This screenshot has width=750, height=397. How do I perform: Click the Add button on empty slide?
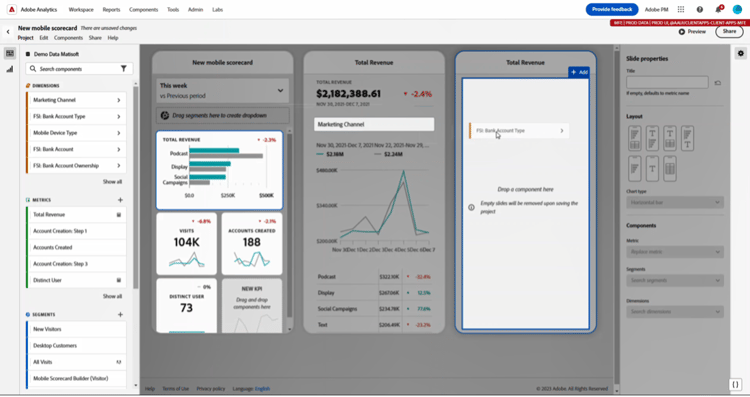[579, 72]
